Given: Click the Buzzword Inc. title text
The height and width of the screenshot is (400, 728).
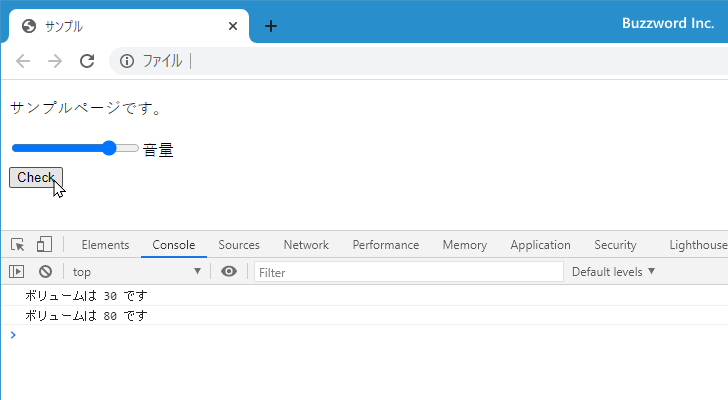Looking at the screenshot, I should tap(668, 23).
